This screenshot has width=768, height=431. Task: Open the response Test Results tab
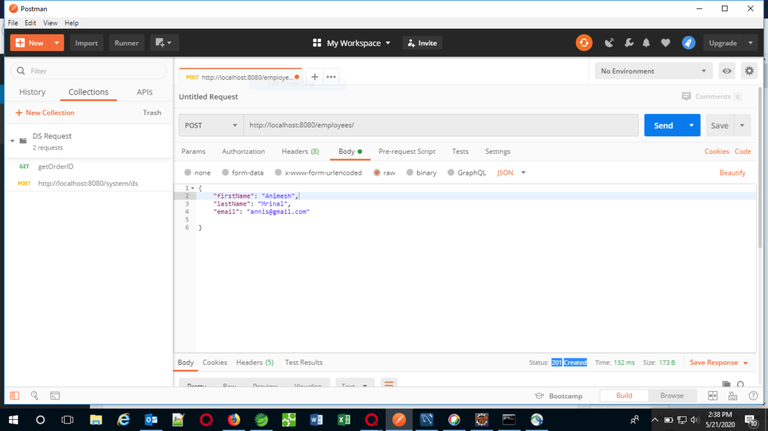pos(304,362)
